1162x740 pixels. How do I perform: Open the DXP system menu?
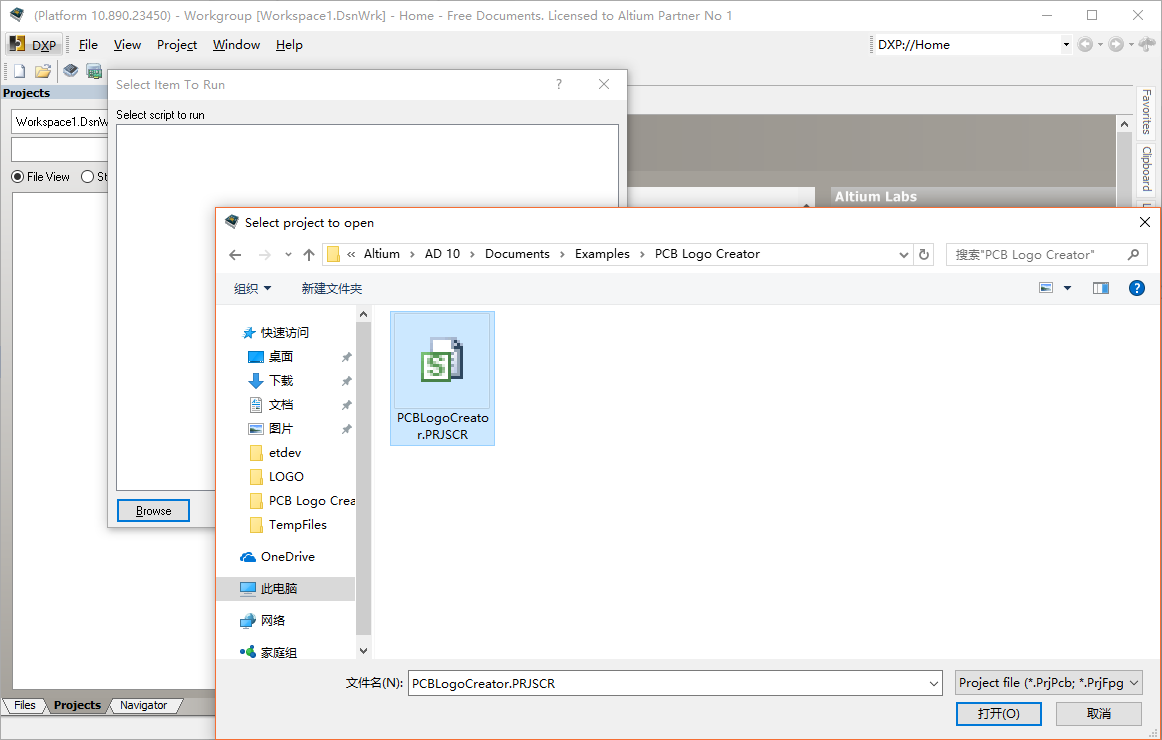click(x=33, y=45)
